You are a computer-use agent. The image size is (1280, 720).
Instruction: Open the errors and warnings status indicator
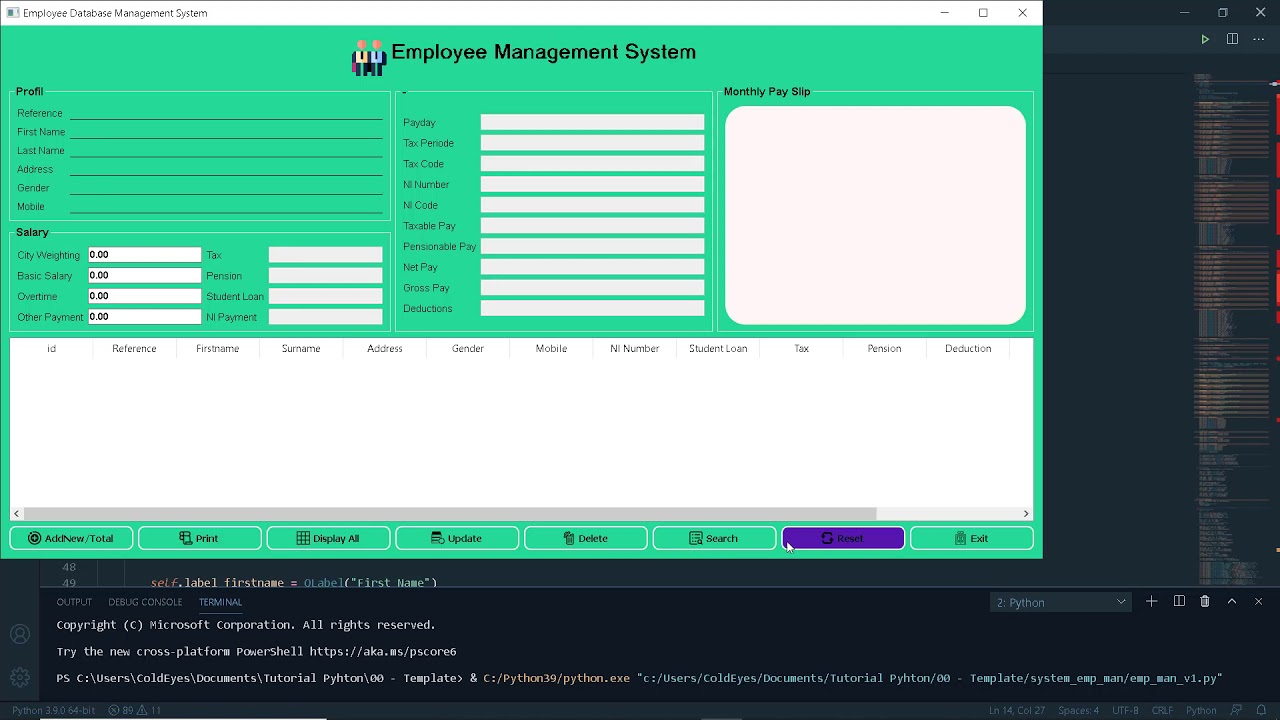pyautogui.click(x=135, y=710)
